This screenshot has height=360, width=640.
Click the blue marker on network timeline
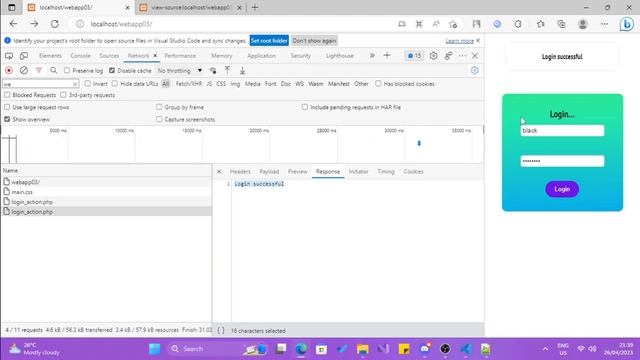[419, 143]
